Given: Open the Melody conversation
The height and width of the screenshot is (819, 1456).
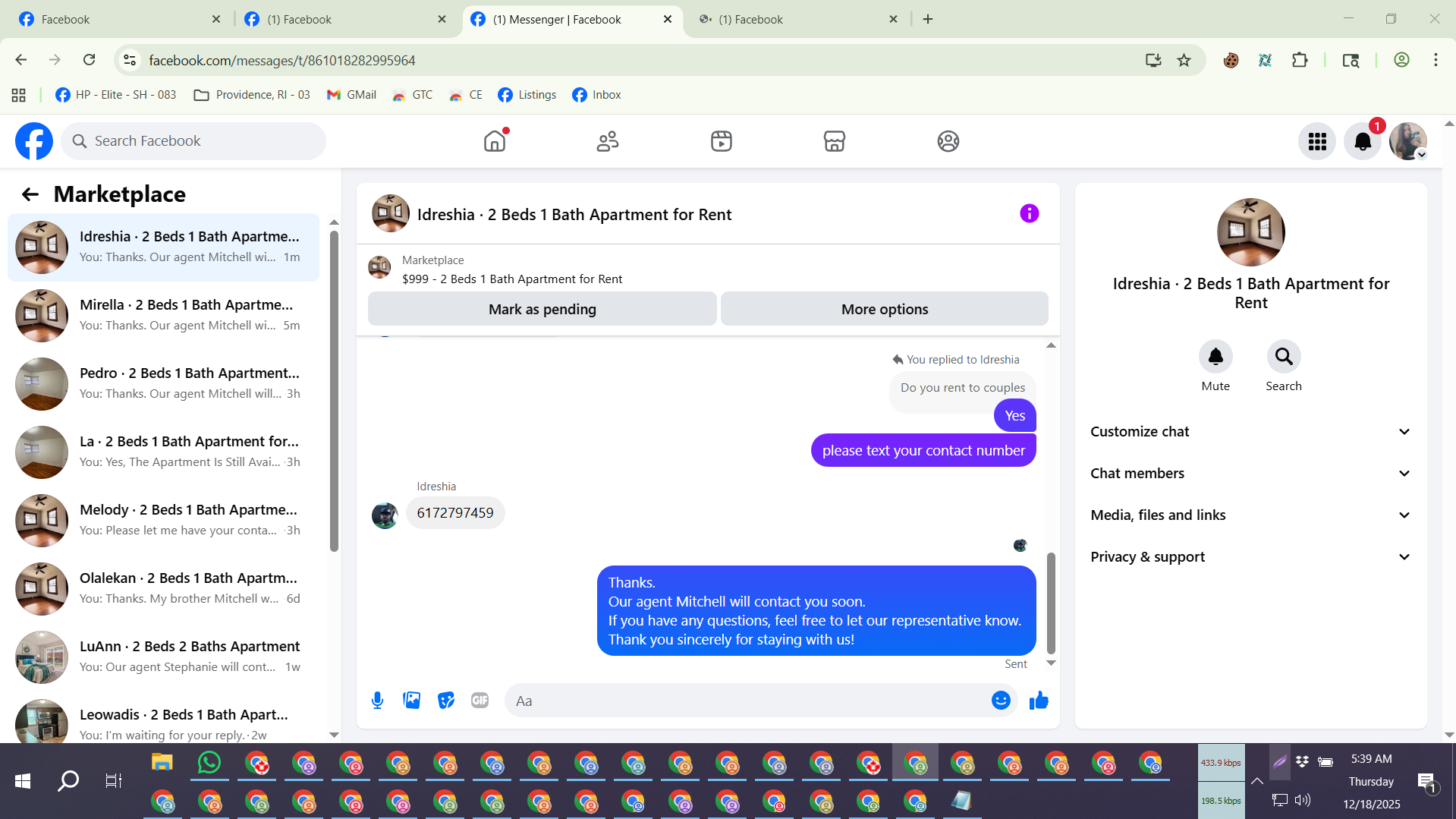Looking at the screenshot, I should click(163, 521).
